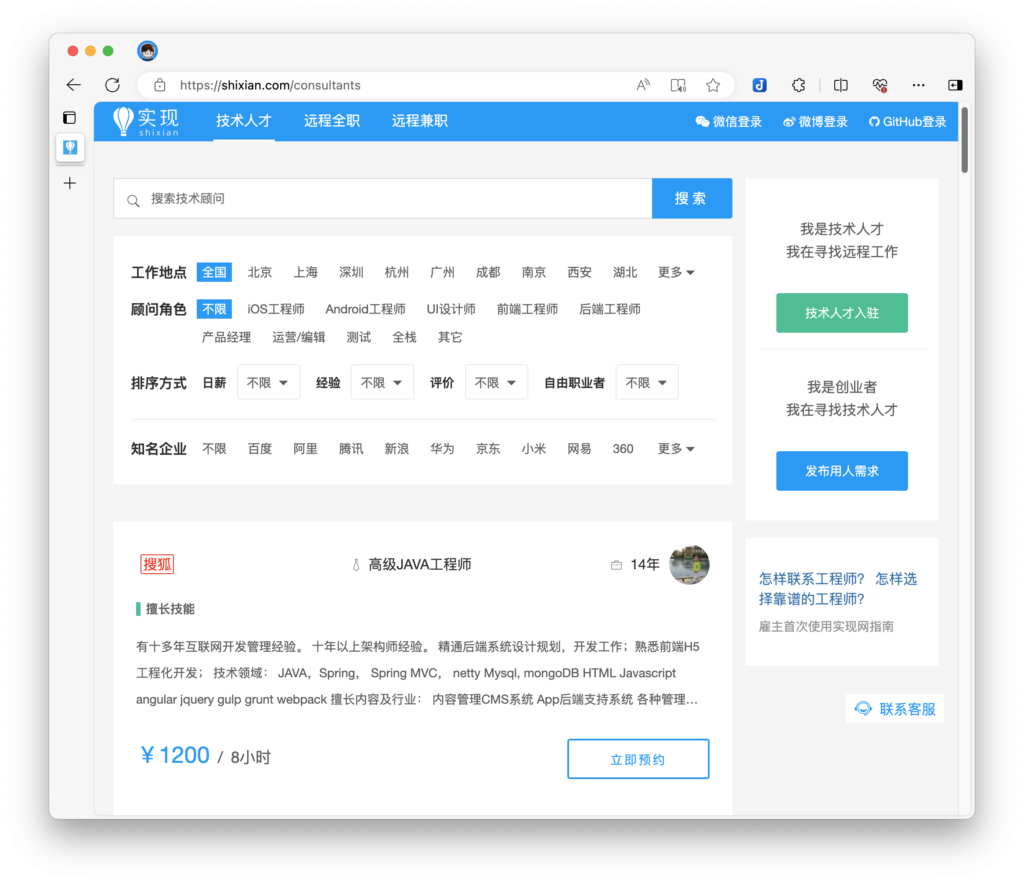The width and height of the screenshot is (1024, 884).
Task: Click the magnifying glass in the search box
Action: 133,200
